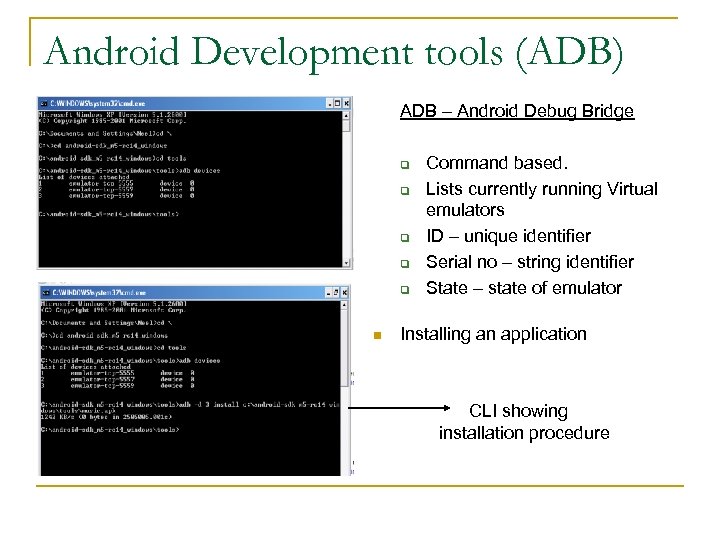Click 'Serial no – string identifier' bullet
Image resolution: width=720 pixels, height=540 pixels.
click(530, 262)
